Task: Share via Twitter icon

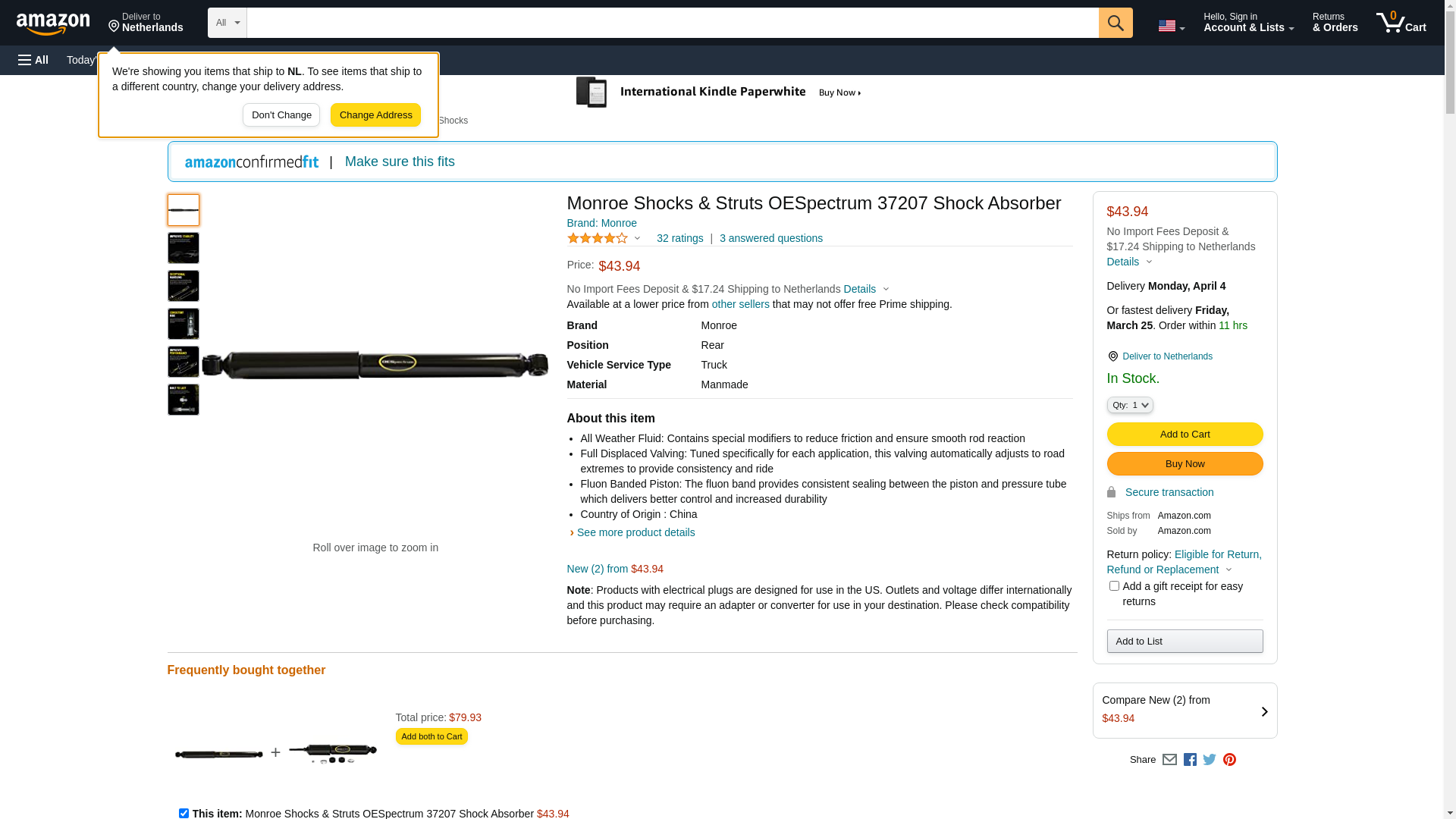Action: click(x=1210, y=760)
